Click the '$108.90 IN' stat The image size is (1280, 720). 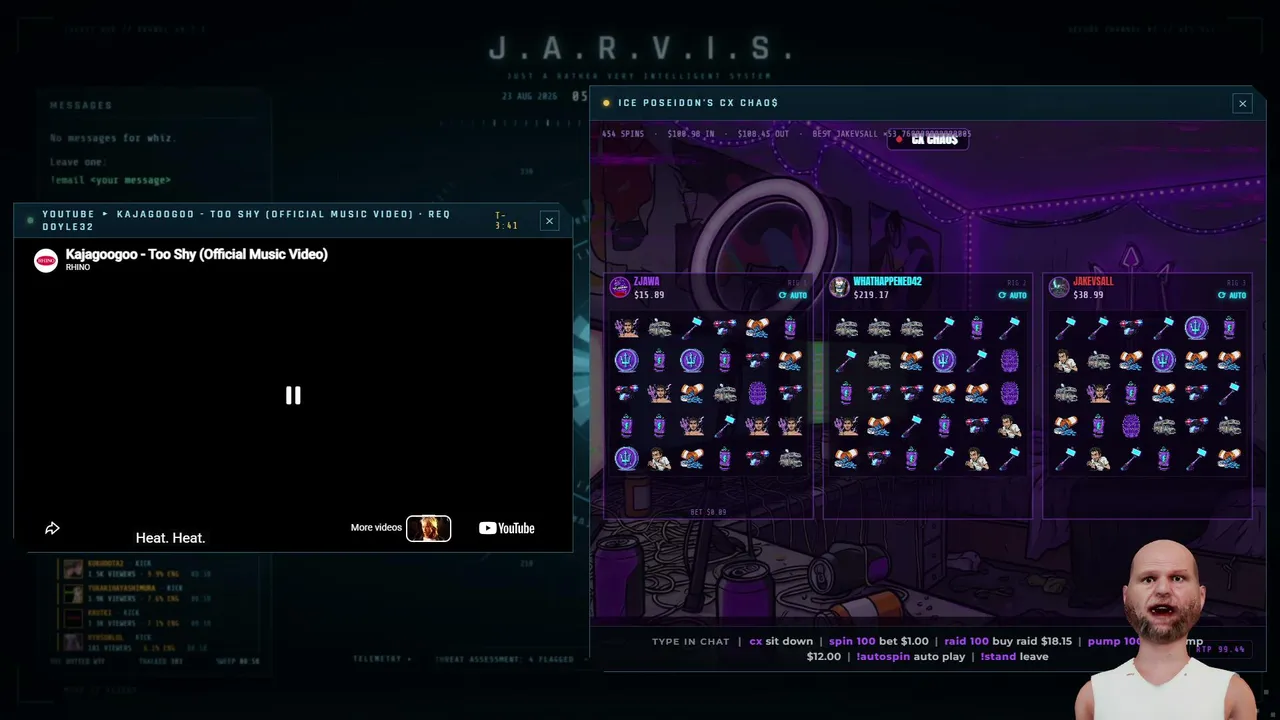click(691, 133)
